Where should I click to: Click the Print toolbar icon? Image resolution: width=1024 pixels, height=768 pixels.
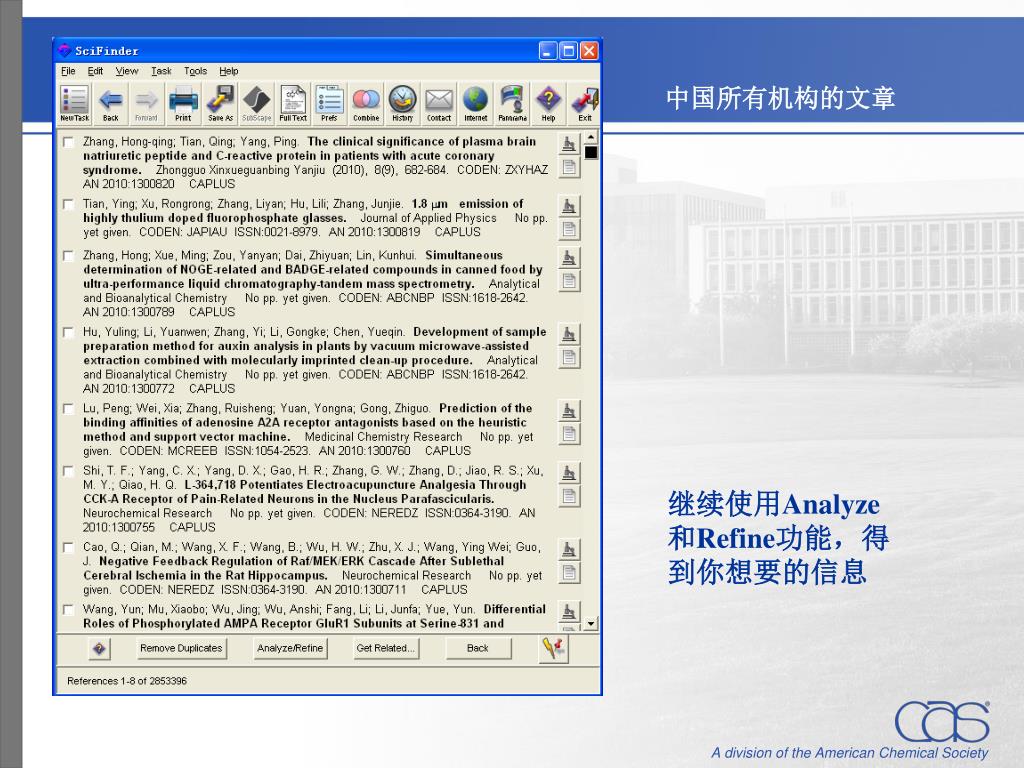(x=184, y=103)
